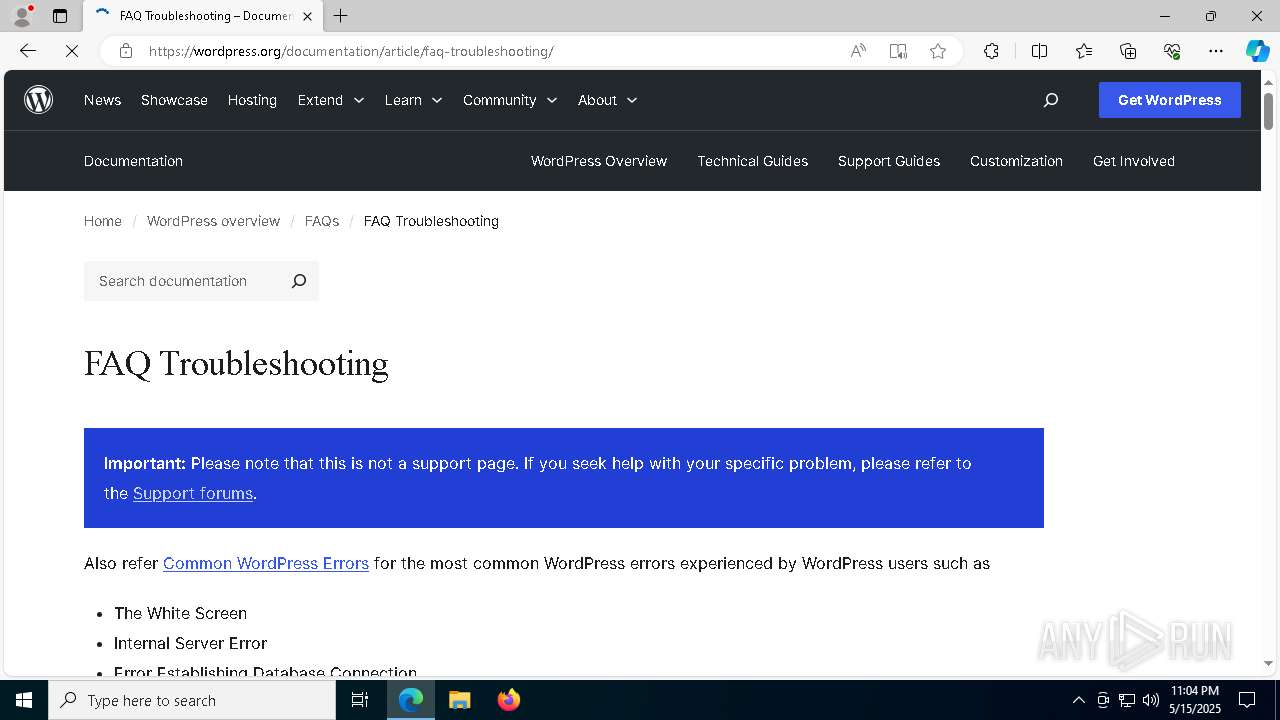Viewport: 1280px width, 720px height.
Task: Open News in top navigation
Action: coord(102,100)
